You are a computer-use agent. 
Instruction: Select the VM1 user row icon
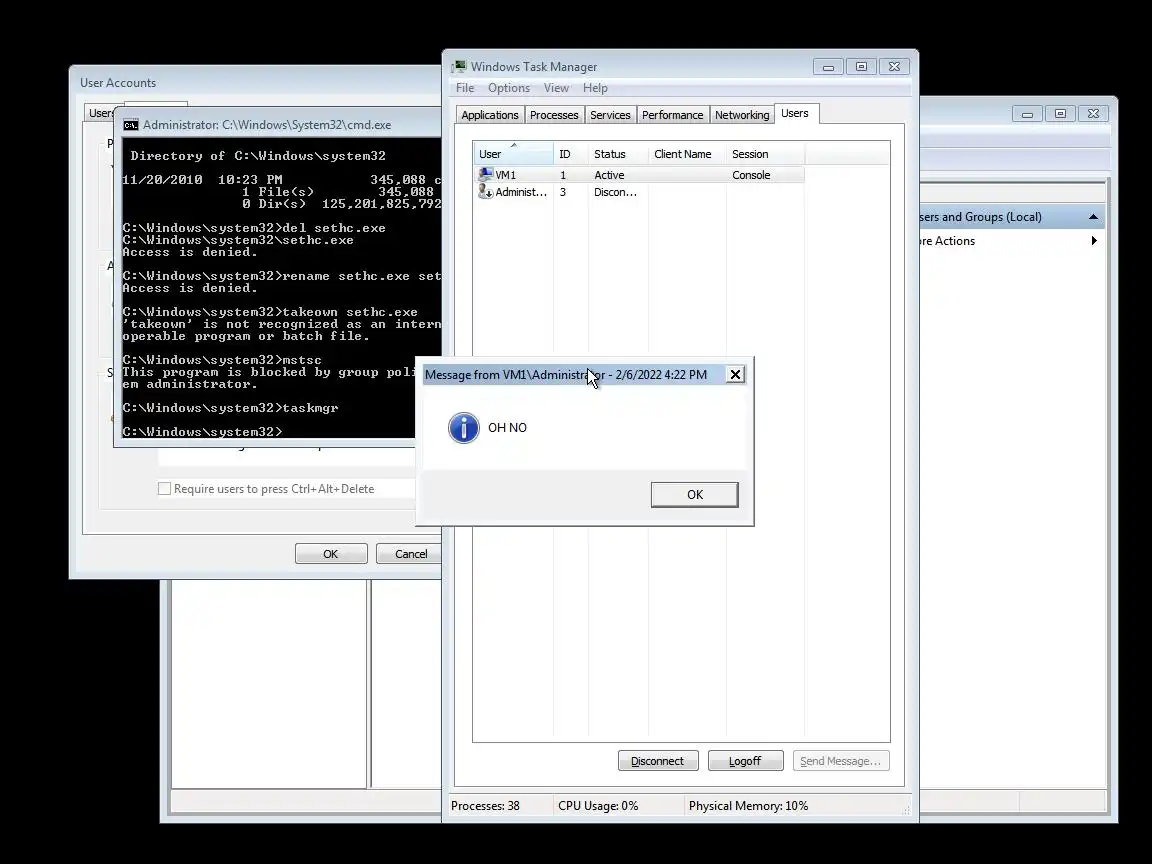(x=485, y=175)
